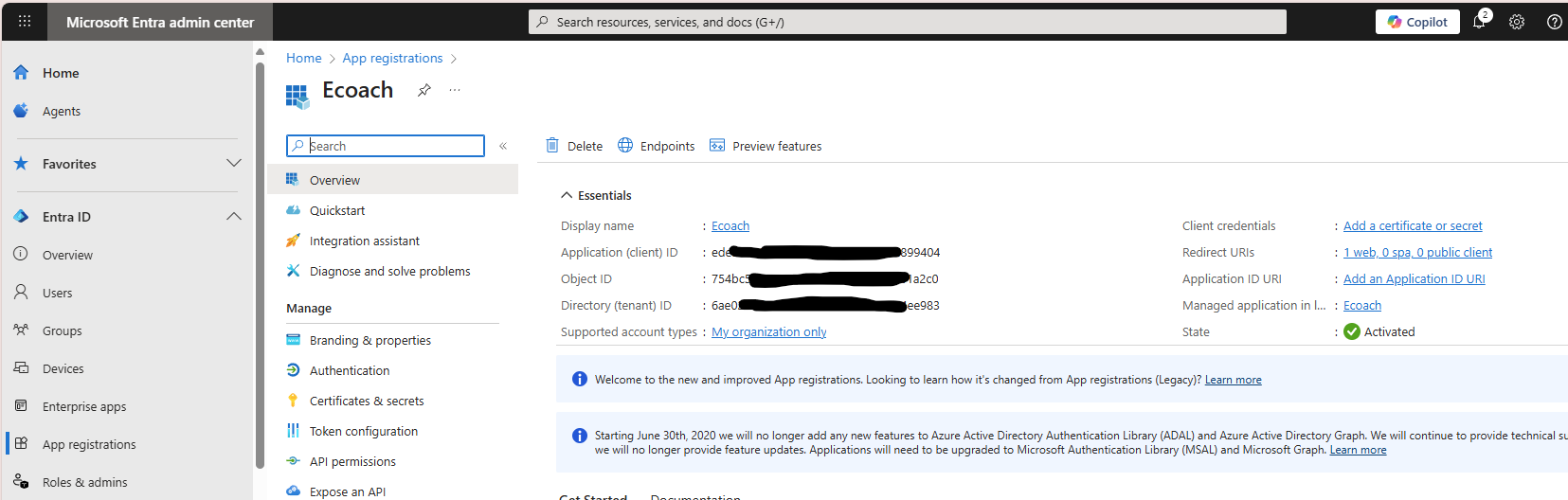The image size is (1568, 500).
Task: Open Users in the sidebar
Action: (x=57, y=293)
